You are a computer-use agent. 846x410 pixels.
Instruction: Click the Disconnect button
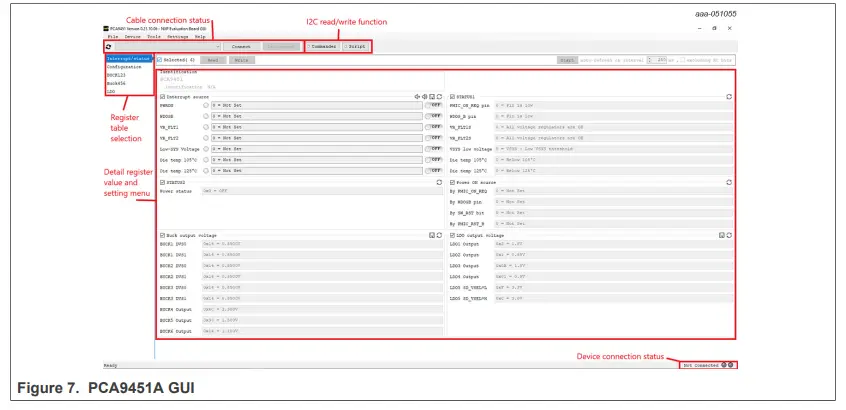coord(281,47)
